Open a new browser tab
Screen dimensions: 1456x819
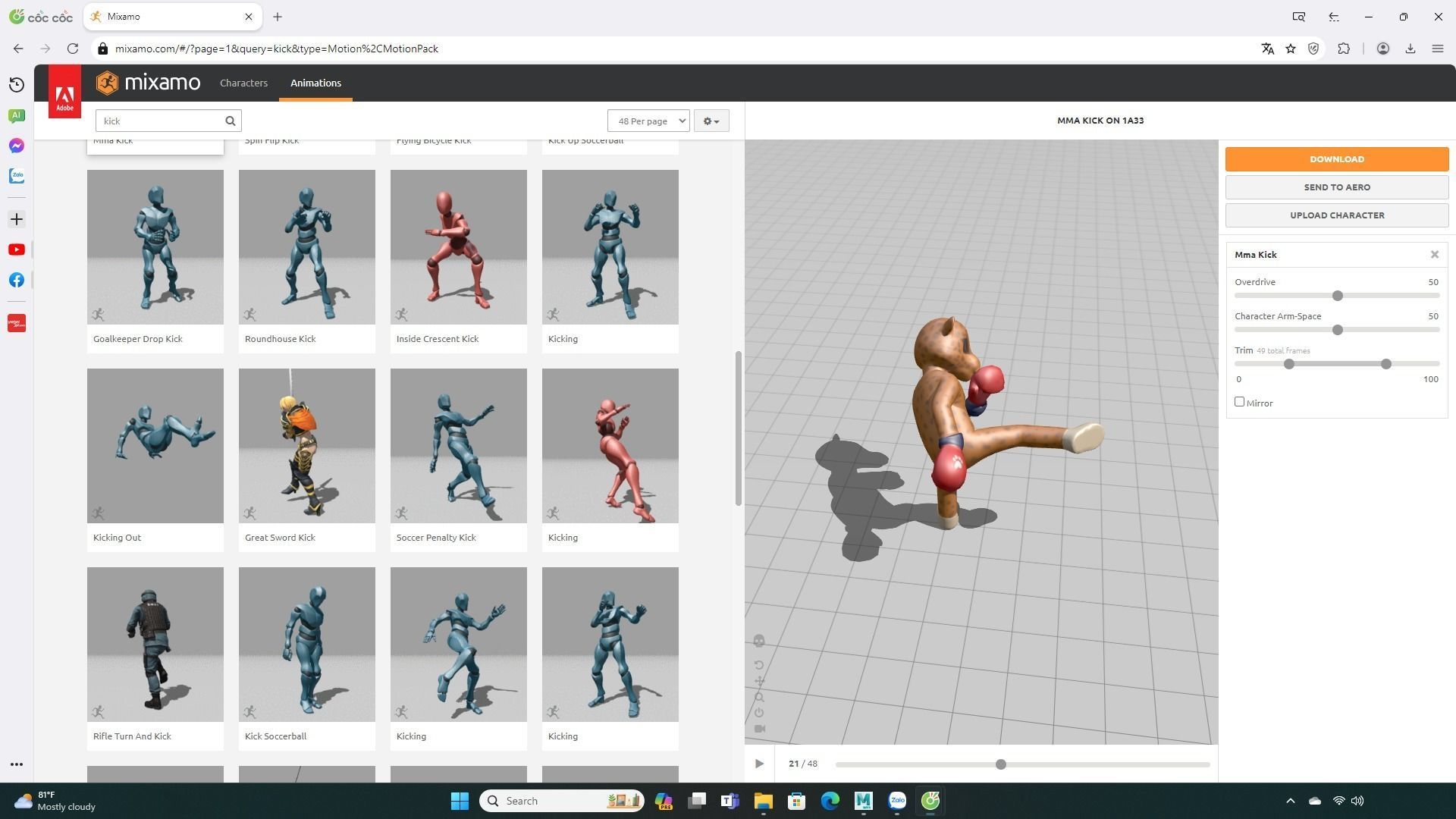tap(278, 17)
